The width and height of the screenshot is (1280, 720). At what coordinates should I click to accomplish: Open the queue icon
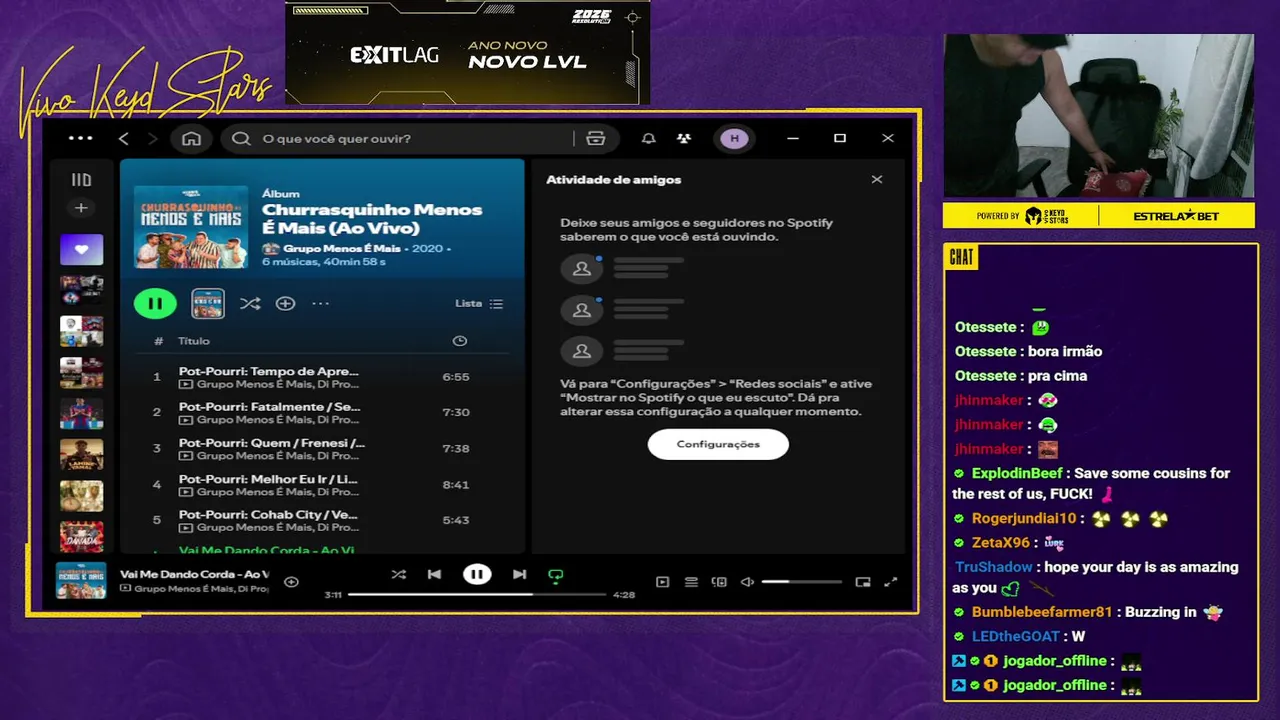point(691,582)
